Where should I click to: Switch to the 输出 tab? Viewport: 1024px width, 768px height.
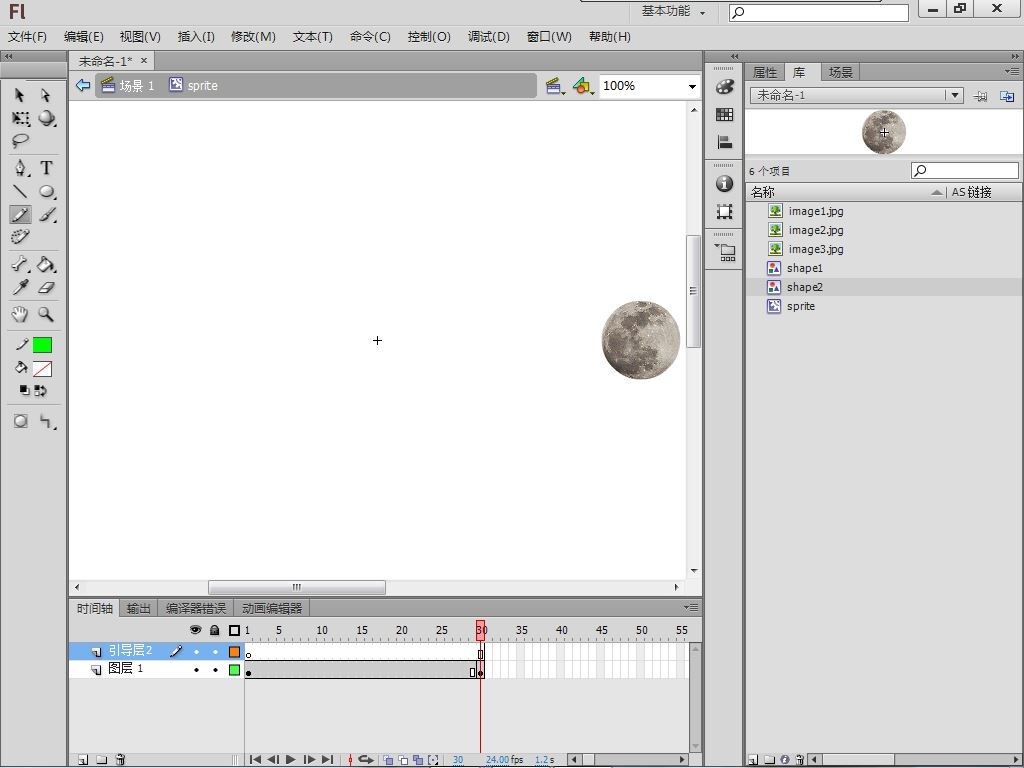[x=138, y=609]
